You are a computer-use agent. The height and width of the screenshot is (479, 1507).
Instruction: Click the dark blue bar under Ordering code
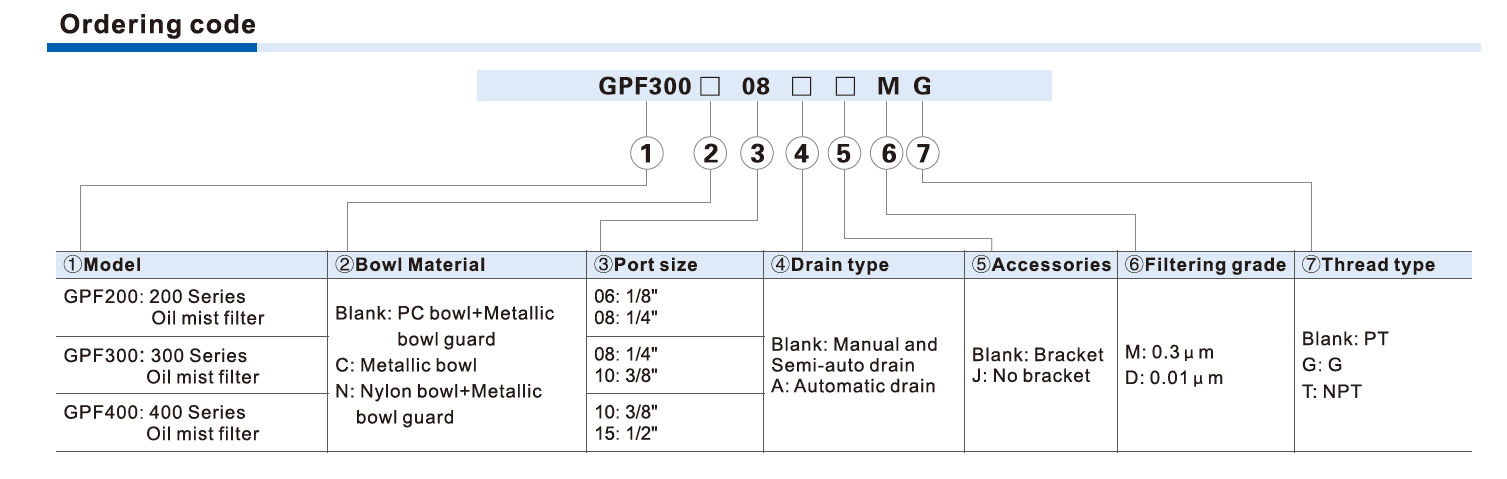coord(152,47)
